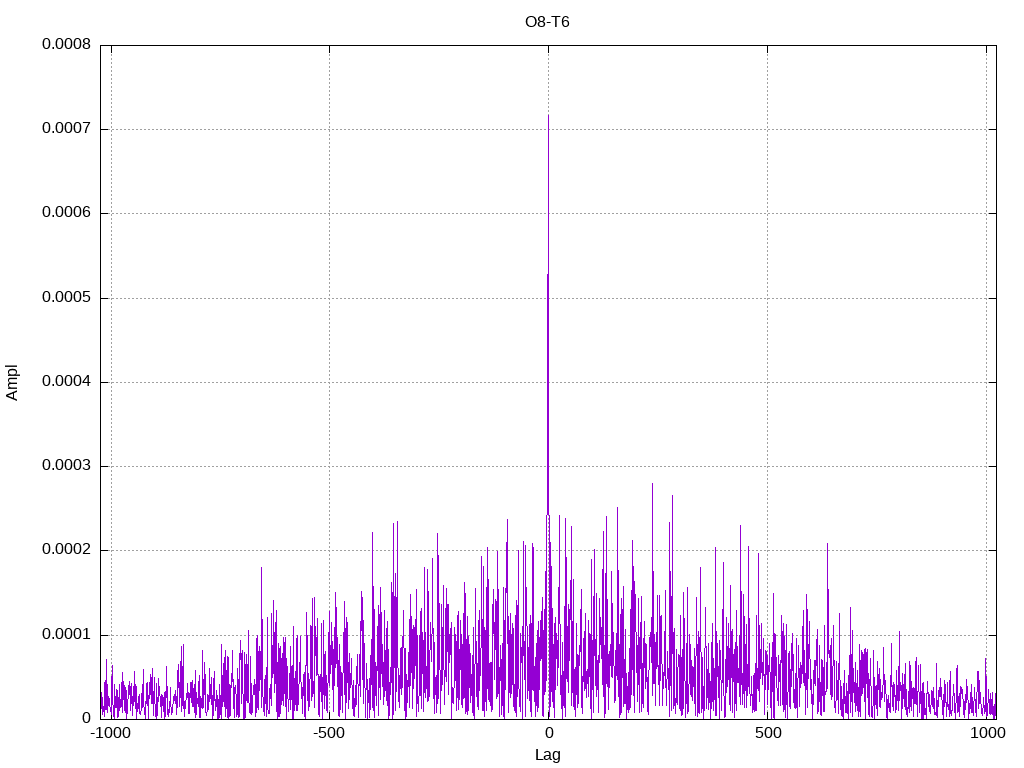This screenshot has height=768, width=1024.
Task: Click the 500 x-axis tick label
Action: [768, 733]
